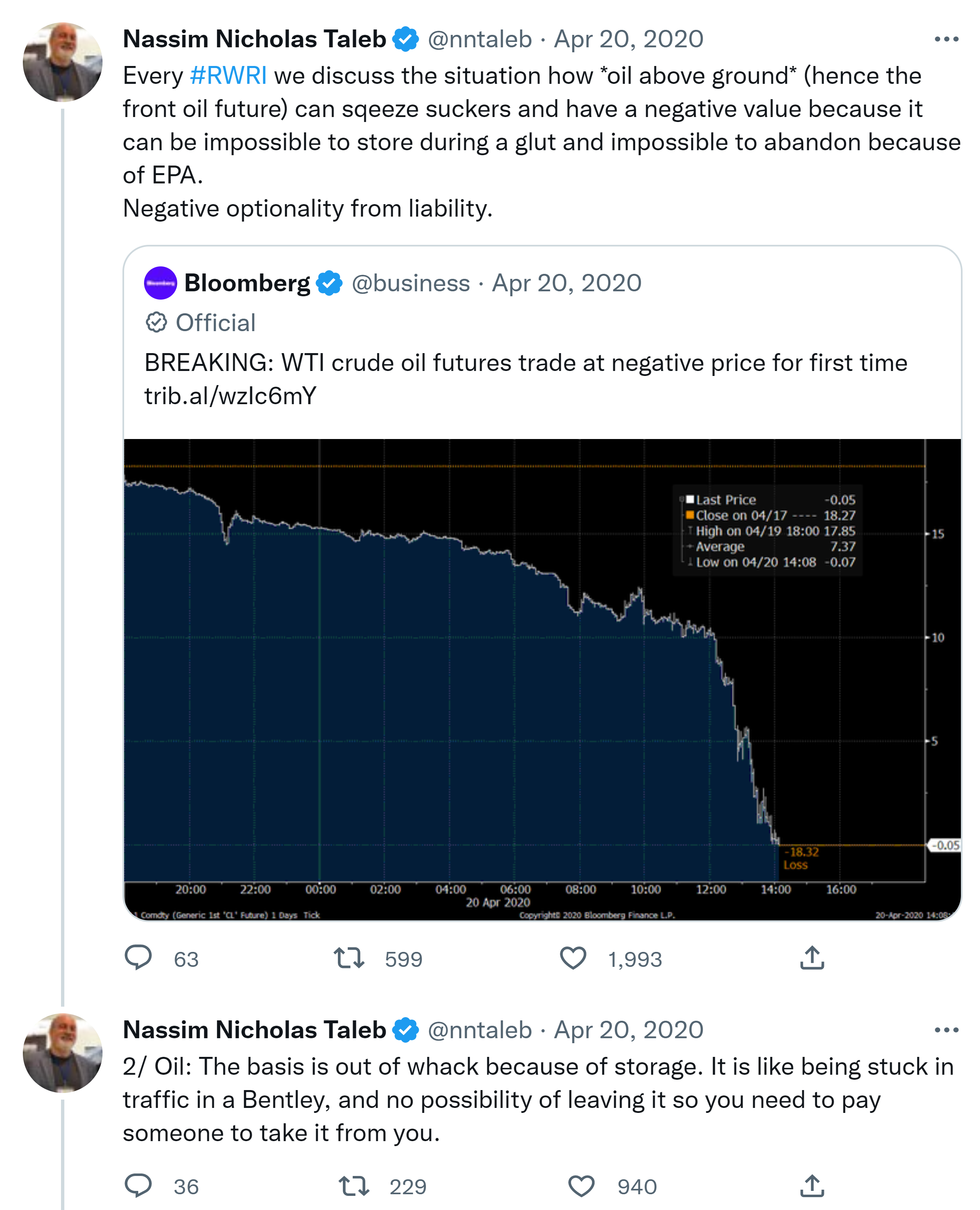The height and width of the screenshot is (1210, 980).
Task: Like the second tweet with 940 likes
Action: pyautogui.click(x=581, y=1185)
